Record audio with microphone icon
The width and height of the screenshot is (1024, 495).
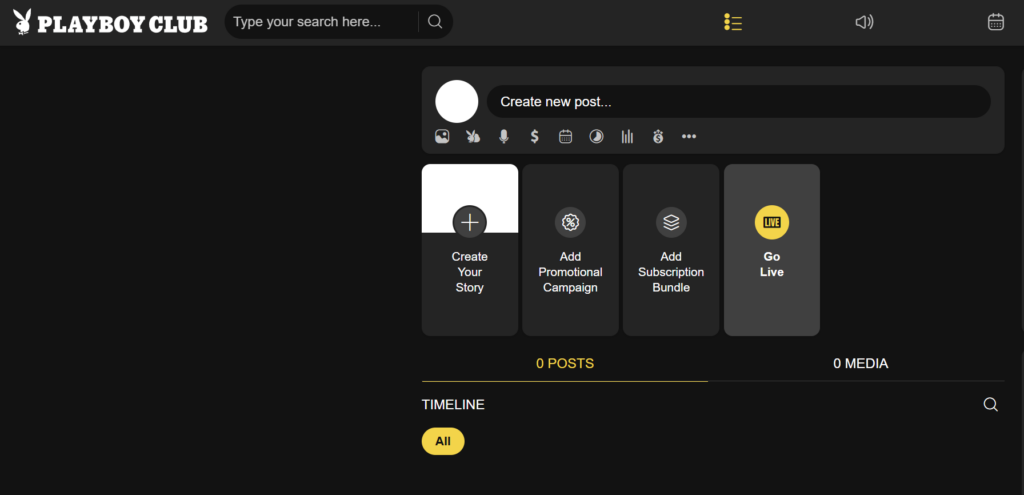click(x=504, y=136)
